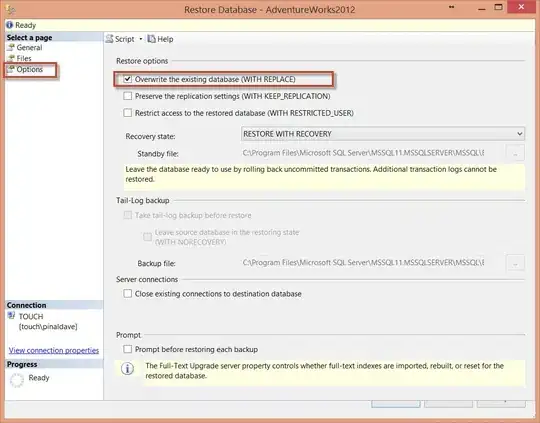540x423 pixels.
Task: Enable Preserve the replication settings checkbox
Action: click(x=127, y=96)
